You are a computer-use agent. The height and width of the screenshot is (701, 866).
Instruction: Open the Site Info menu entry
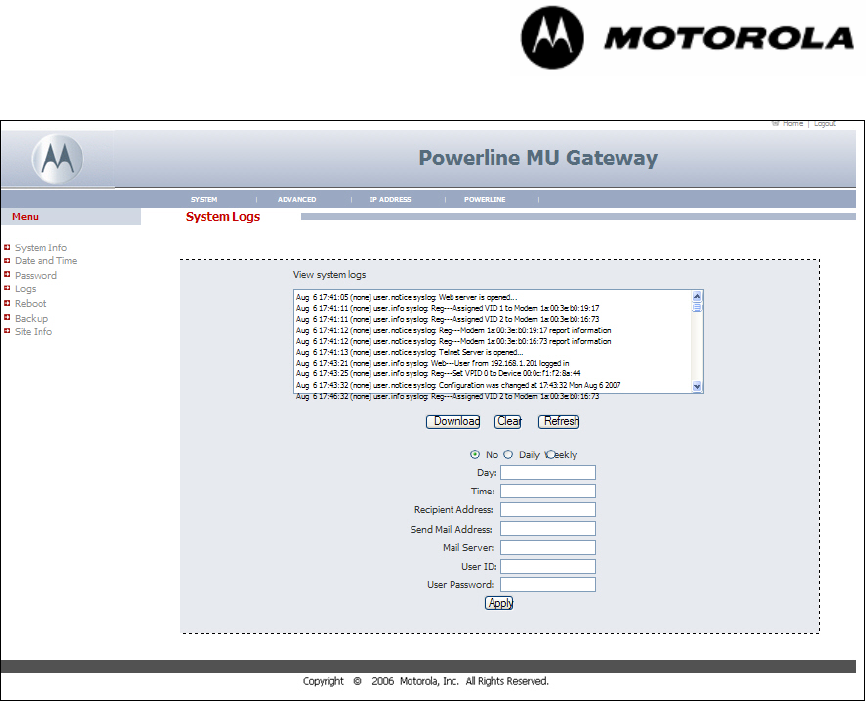(33, 331)
